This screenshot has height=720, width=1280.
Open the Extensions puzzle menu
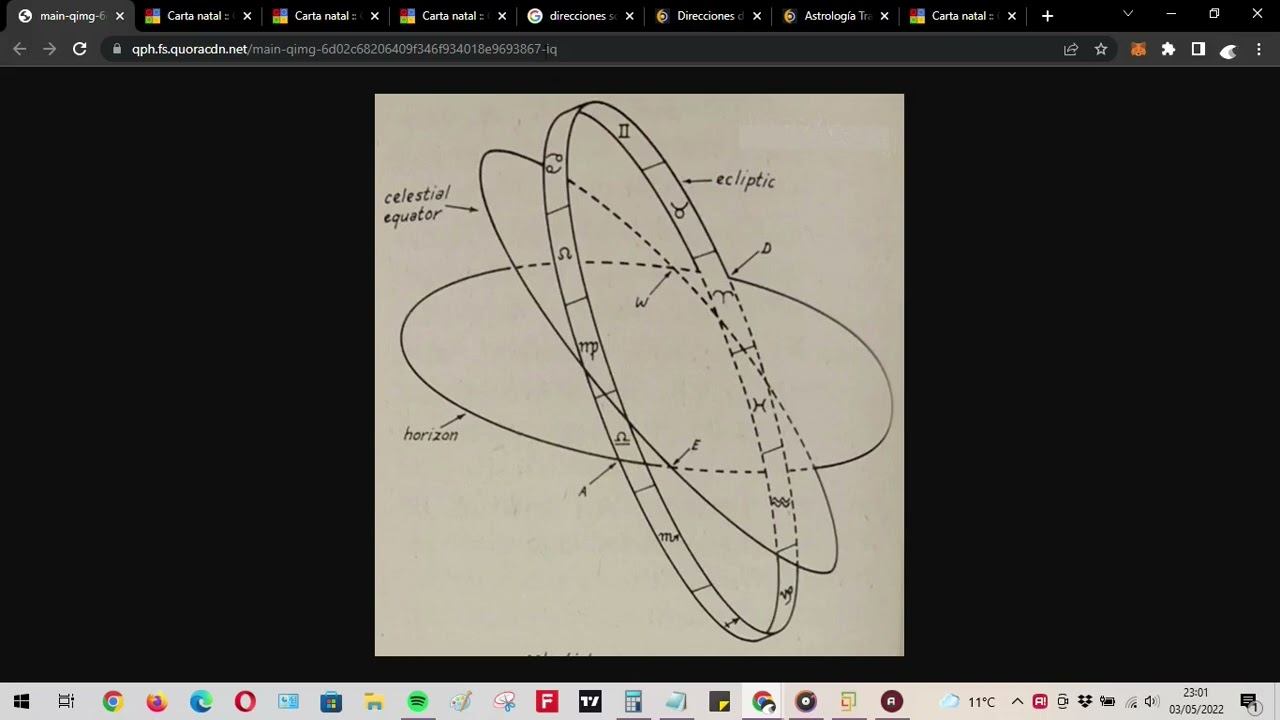(1168, 49)
